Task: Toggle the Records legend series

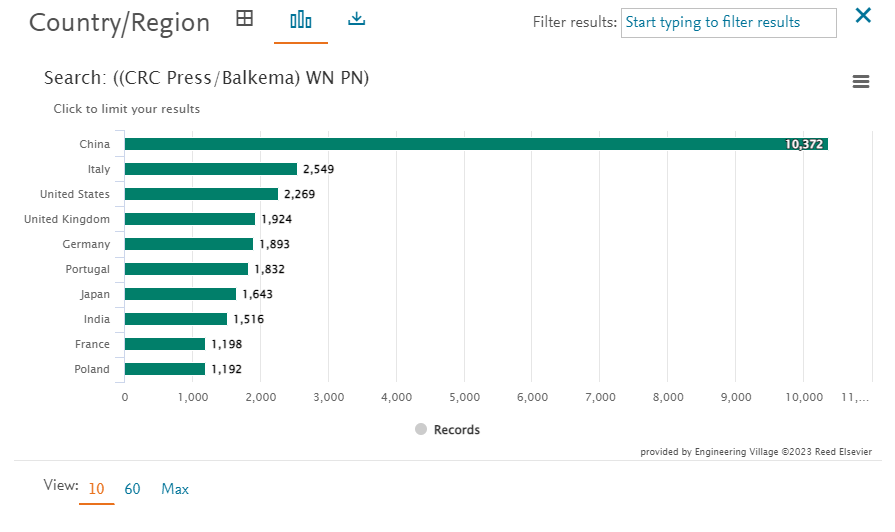Action: click(x=448, y=429)
